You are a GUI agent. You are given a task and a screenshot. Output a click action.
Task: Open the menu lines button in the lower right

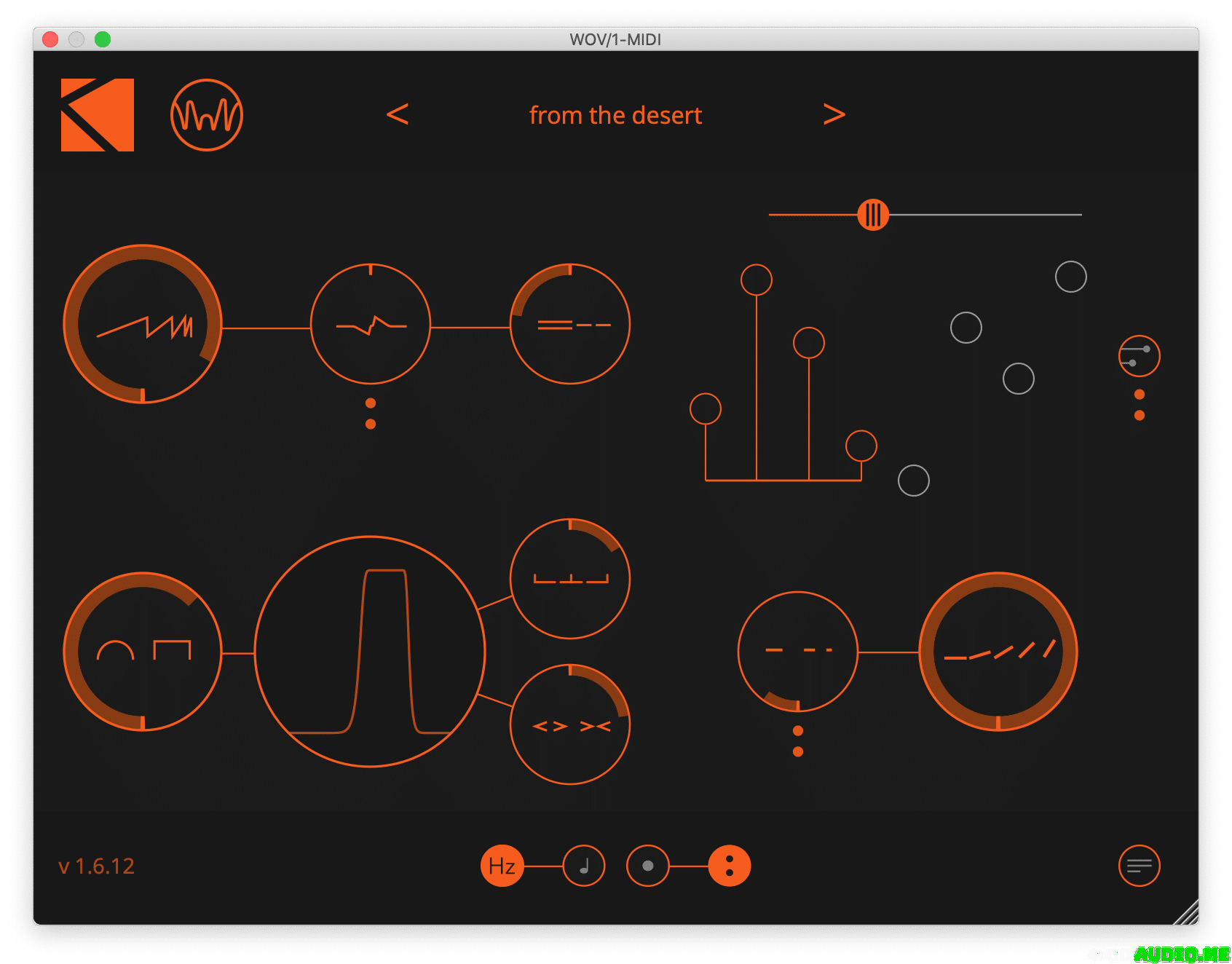tap(1140, 866)
